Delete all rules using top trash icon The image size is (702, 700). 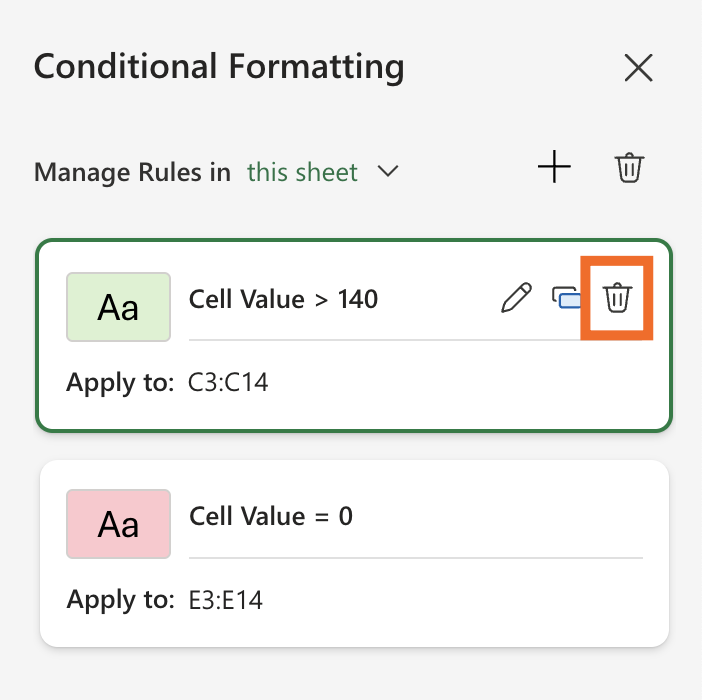629,167
